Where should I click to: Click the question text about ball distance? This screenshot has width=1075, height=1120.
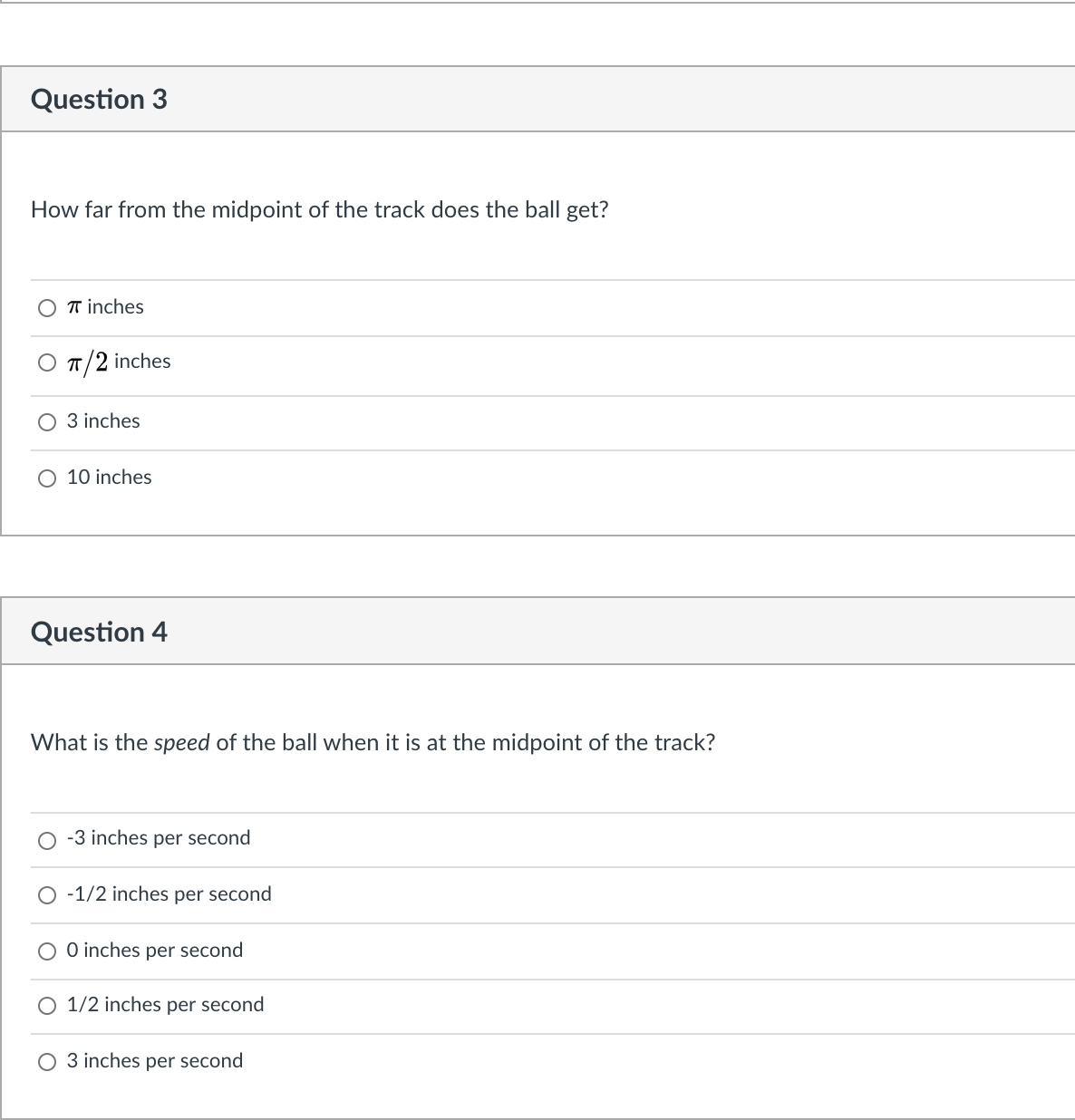click(x=319, y=209)
